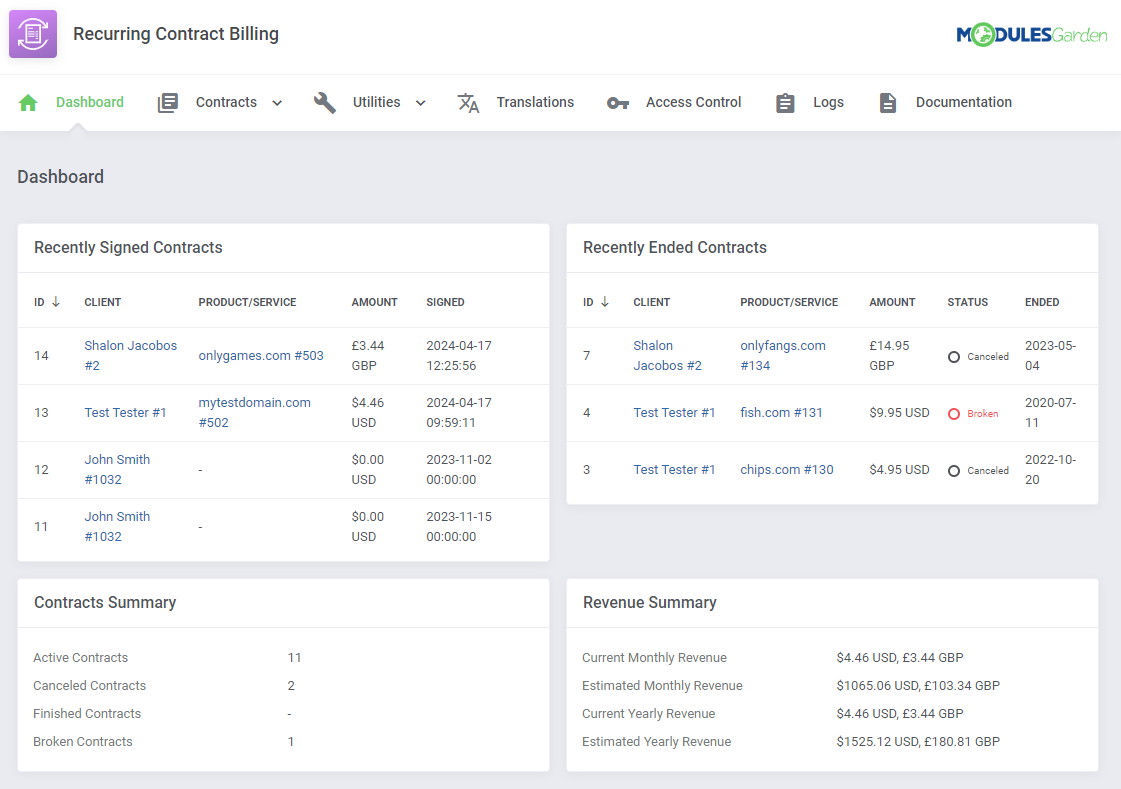
Task: Expand the Utilities menu chevron
Action: [421, 103]
